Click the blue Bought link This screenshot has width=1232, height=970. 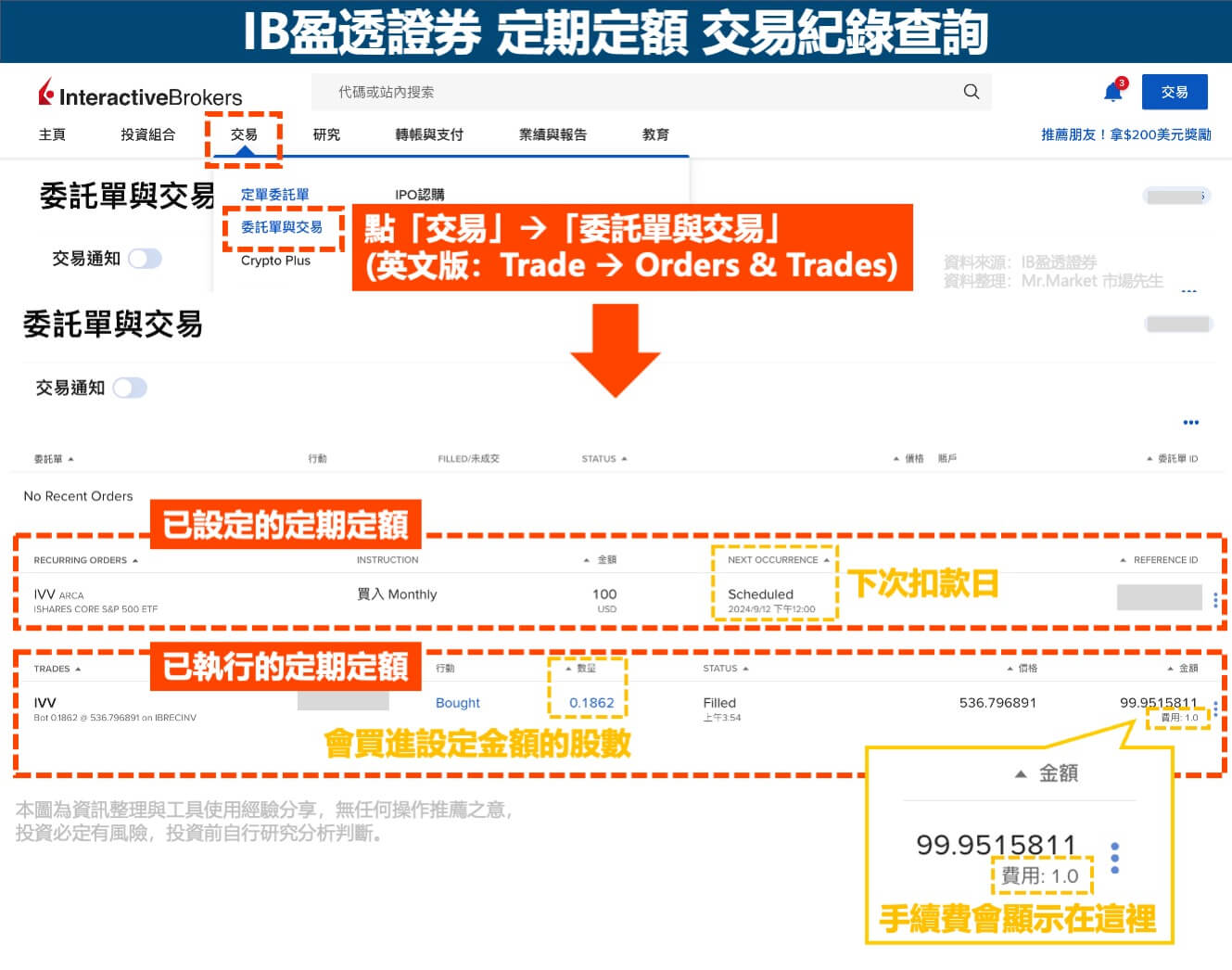click(x=458, y=703)
